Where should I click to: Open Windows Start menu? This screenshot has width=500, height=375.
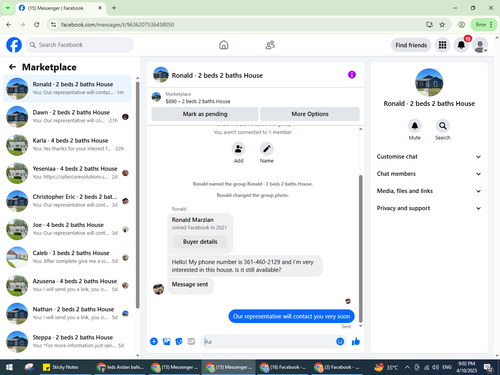[9, 367]
